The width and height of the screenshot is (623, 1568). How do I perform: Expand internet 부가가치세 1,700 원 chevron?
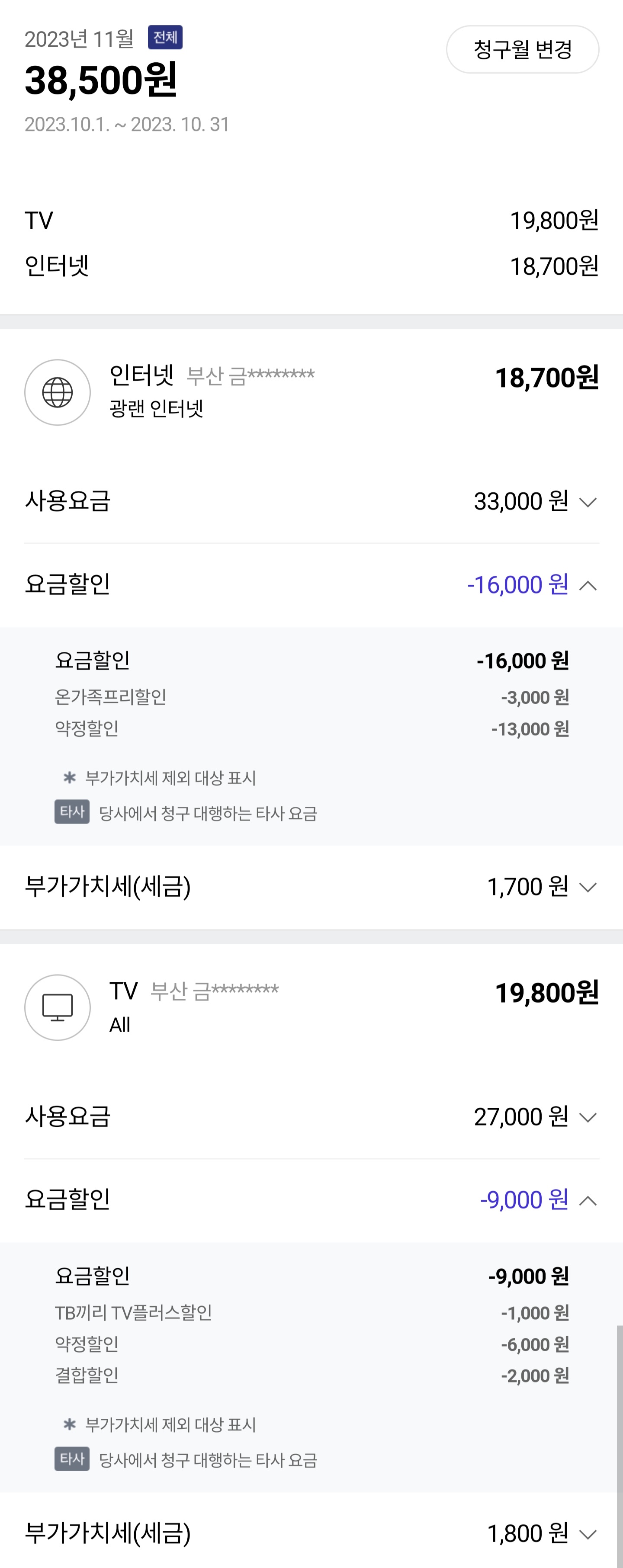click(588, 888)
